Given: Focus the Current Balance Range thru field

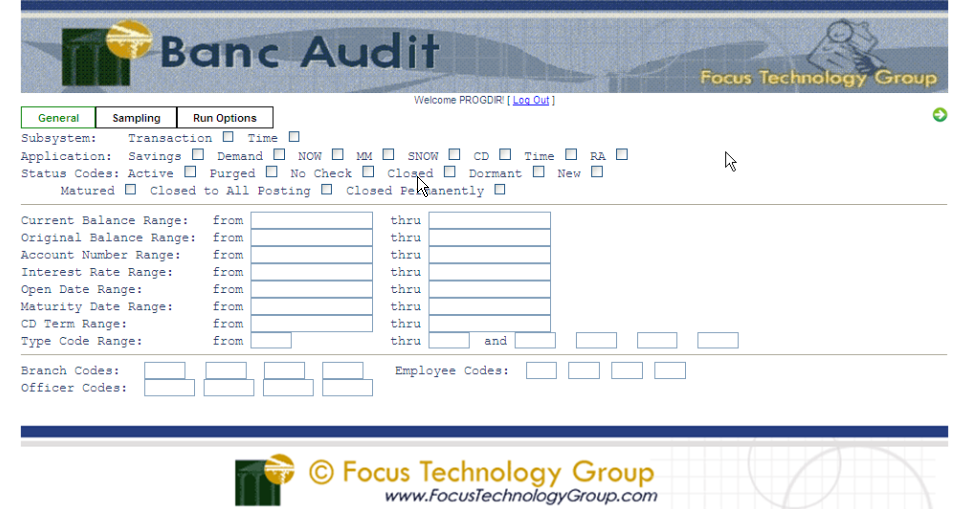Looking at the screenshot, I should [x=489, y=220].
